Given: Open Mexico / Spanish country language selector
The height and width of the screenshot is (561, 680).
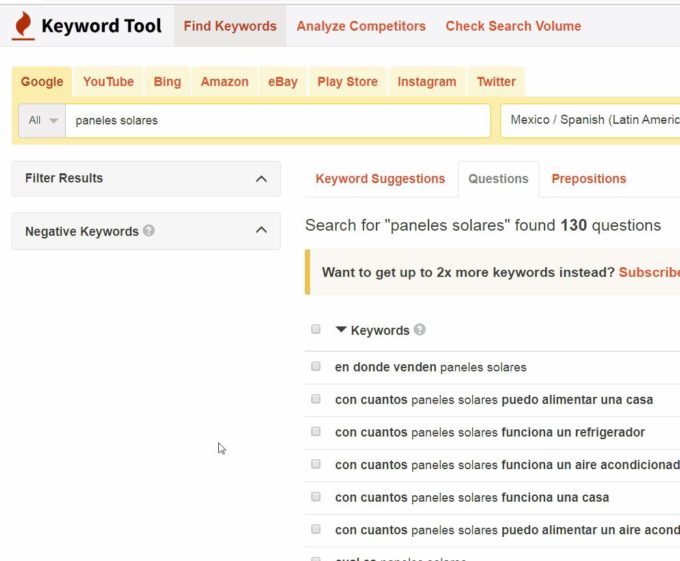Looking at the screenshot, I should [590, 120].
